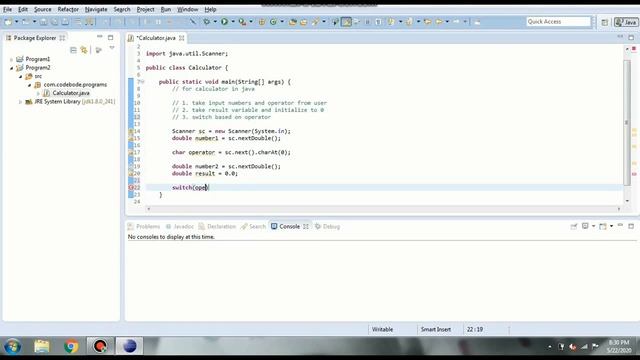Expand the Program1 project node
Image resolution: width=640 pixels, height=360 pixels.
(11, 60)
